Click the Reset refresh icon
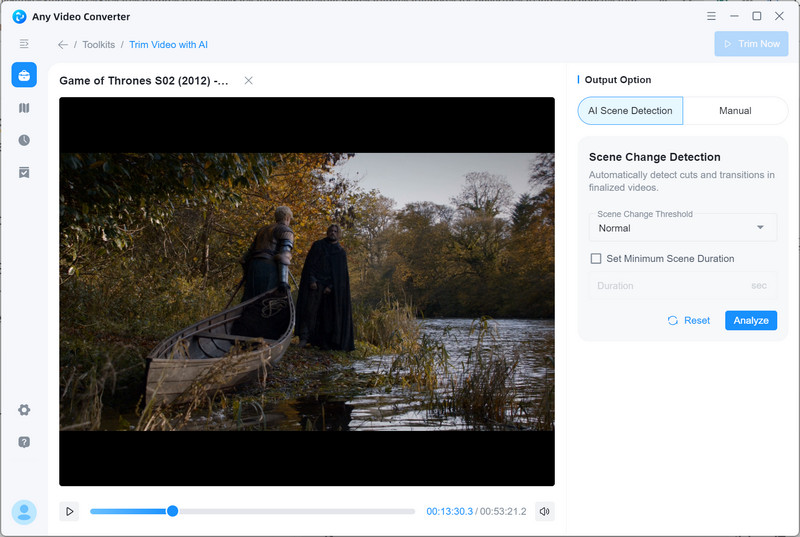The image size is (800, 537). (672, 320)
